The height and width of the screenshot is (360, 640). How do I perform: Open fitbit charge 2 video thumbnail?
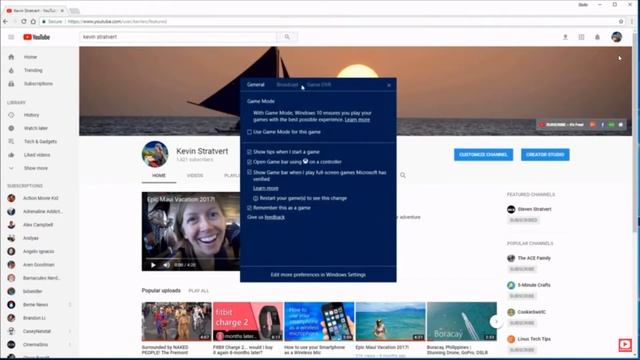(x=248, y=322)
